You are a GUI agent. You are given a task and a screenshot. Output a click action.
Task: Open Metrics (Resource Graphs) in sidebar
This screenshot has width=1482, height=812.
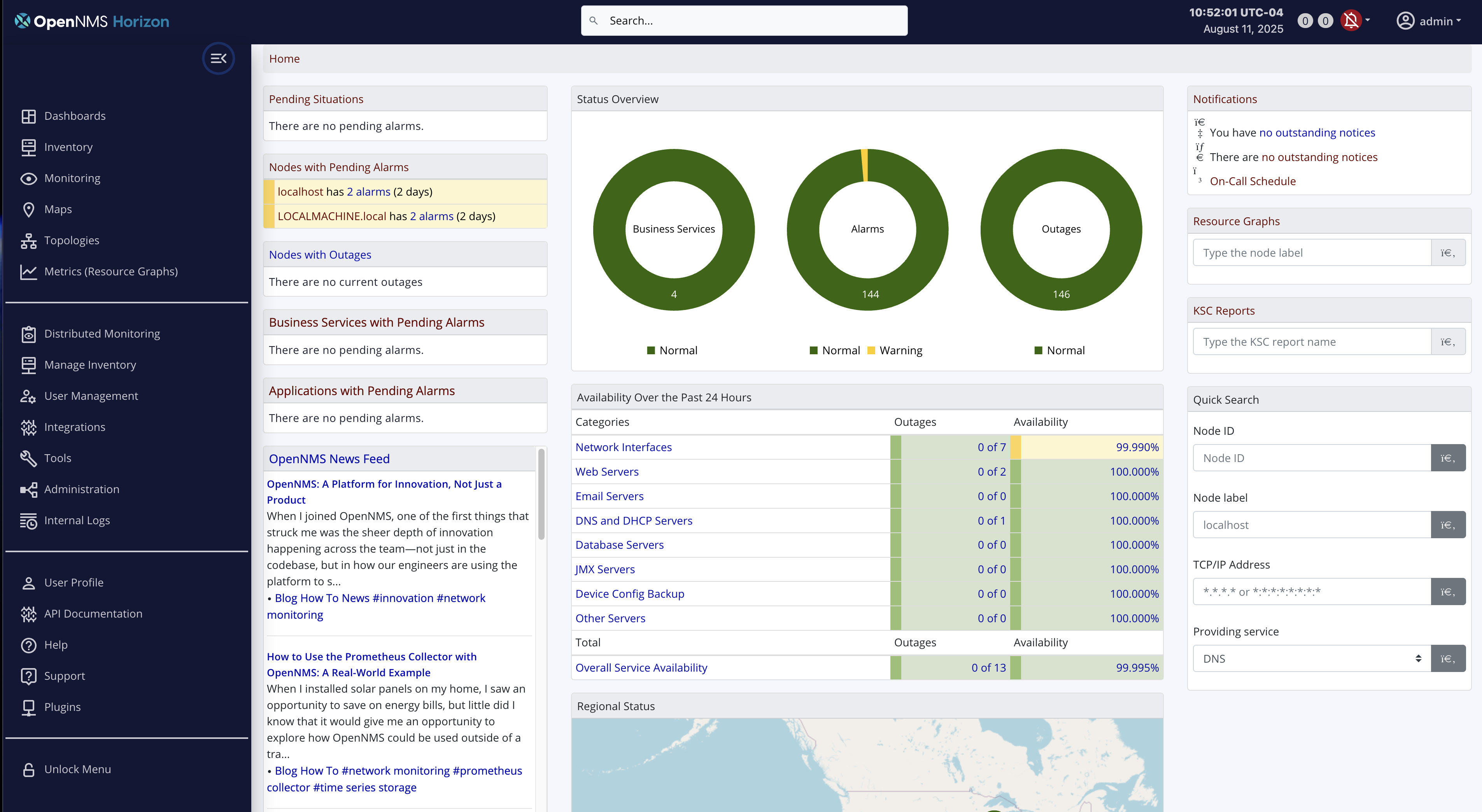[111, 271]
